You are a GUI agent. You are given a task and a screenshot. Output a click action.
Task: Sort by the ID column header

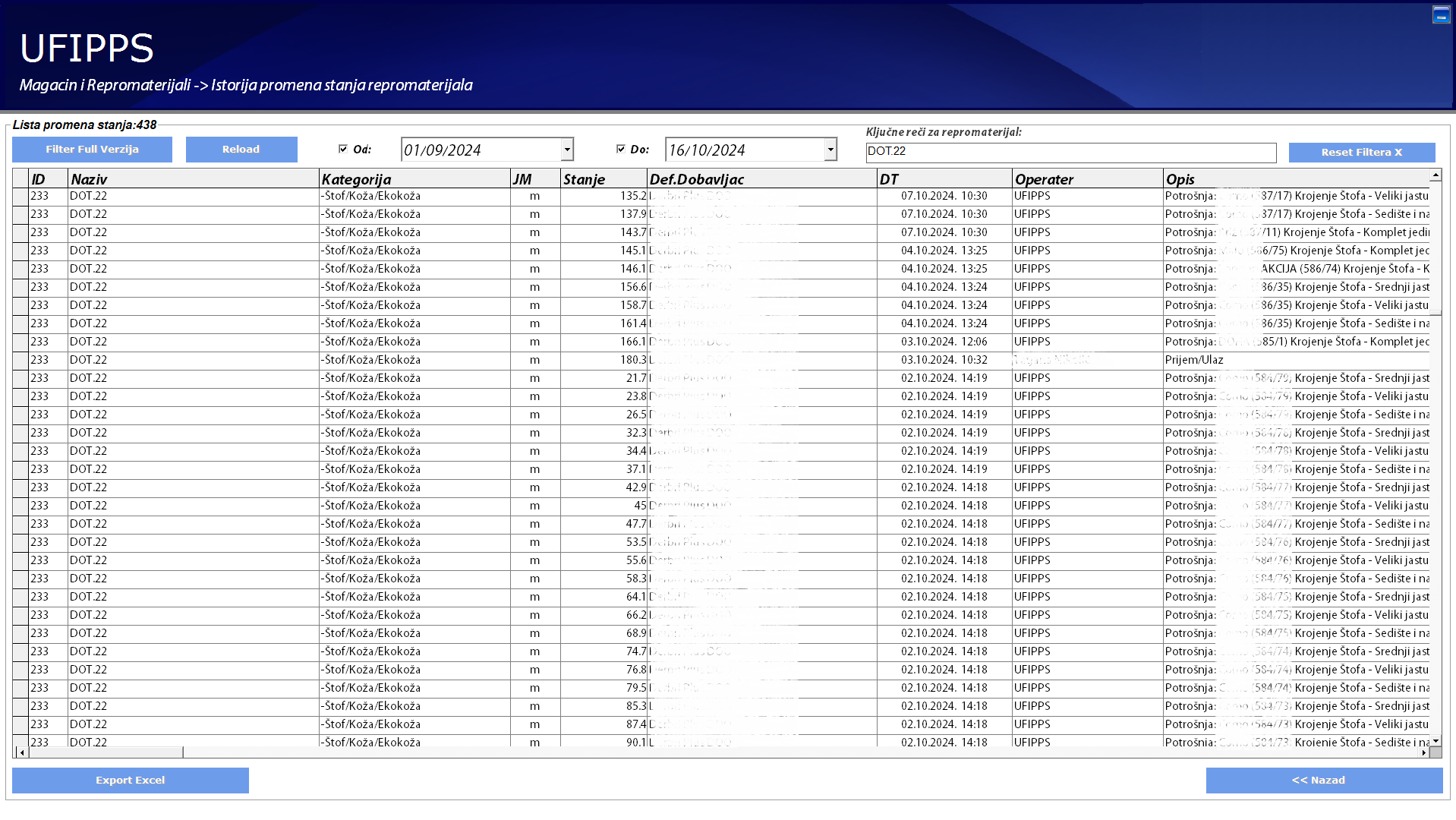coord(49,179)
